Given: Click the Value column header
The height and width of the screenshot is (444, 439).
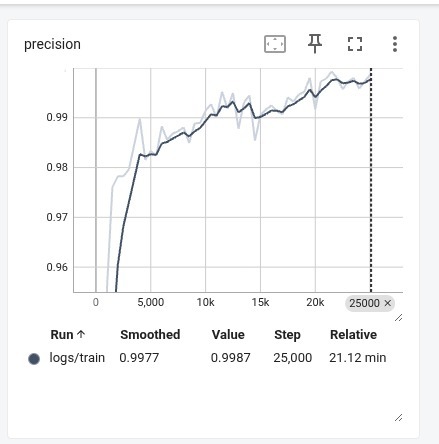Looking at the screenshot, I should click(228, 335).
